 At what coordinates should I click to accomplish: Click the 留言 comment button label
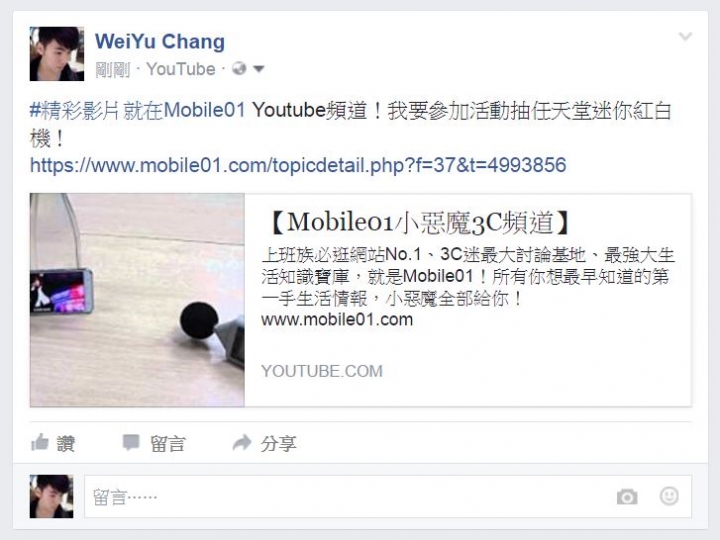(168, 444)
